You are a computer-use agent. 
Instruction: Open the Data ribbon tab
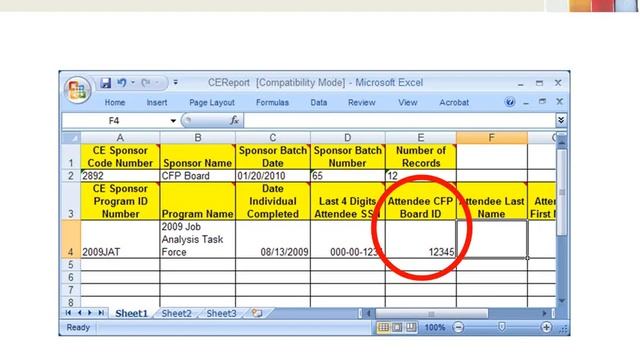[318, 102]
